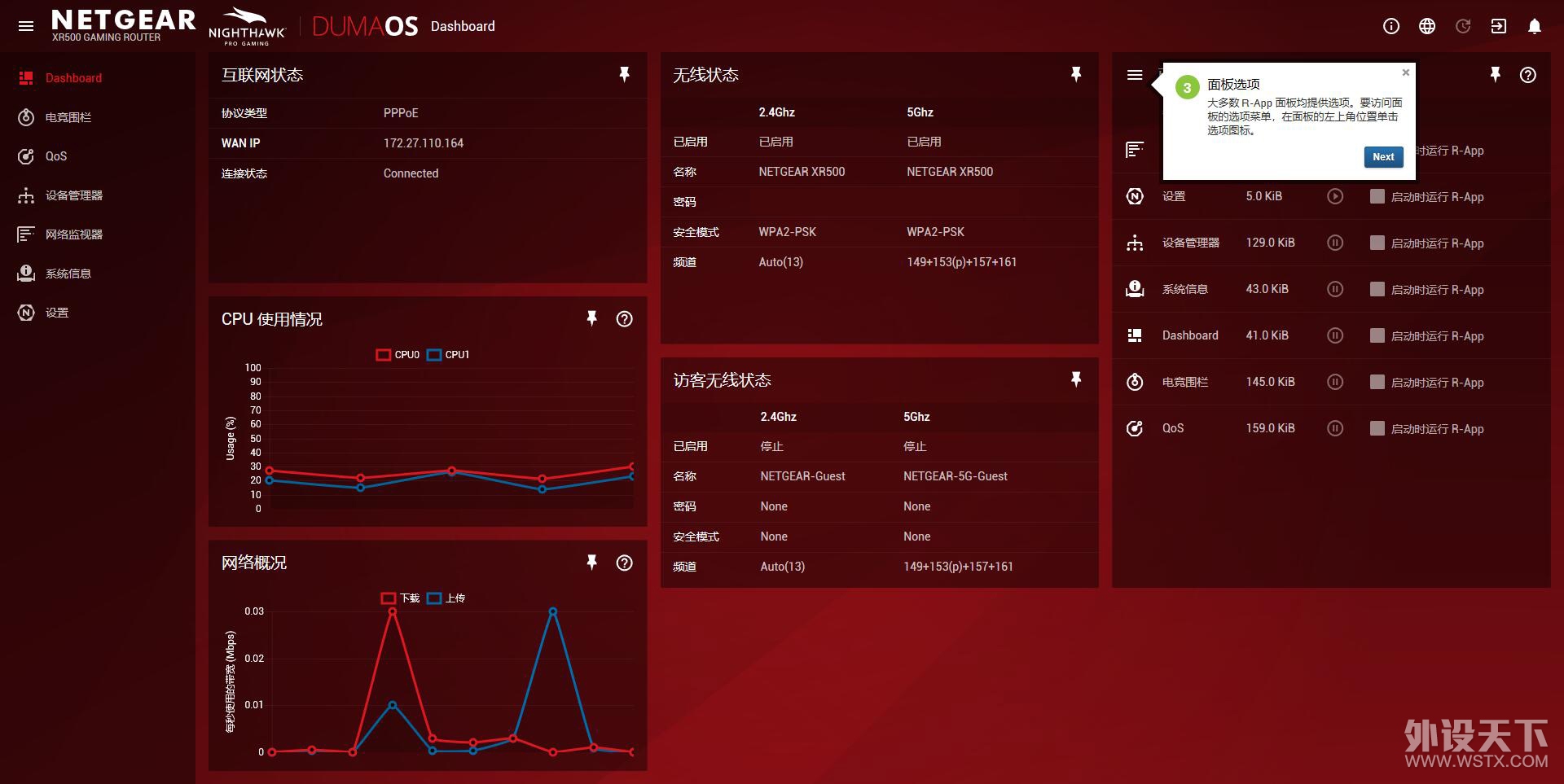Click QoS icon in R-App list
This screenshot has height=784, width=1564.
tap(1135, 428)
